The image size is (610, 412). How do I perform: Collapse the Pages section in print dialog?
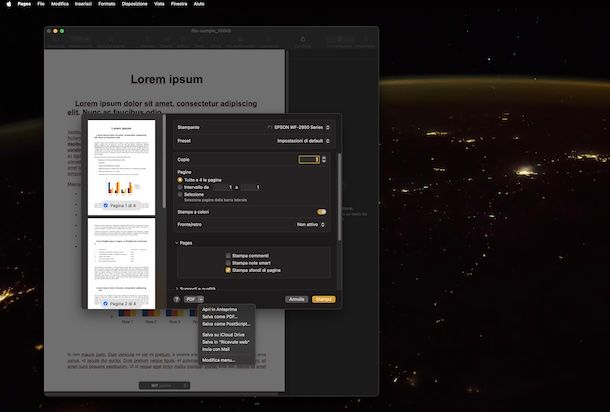point(177,243)
